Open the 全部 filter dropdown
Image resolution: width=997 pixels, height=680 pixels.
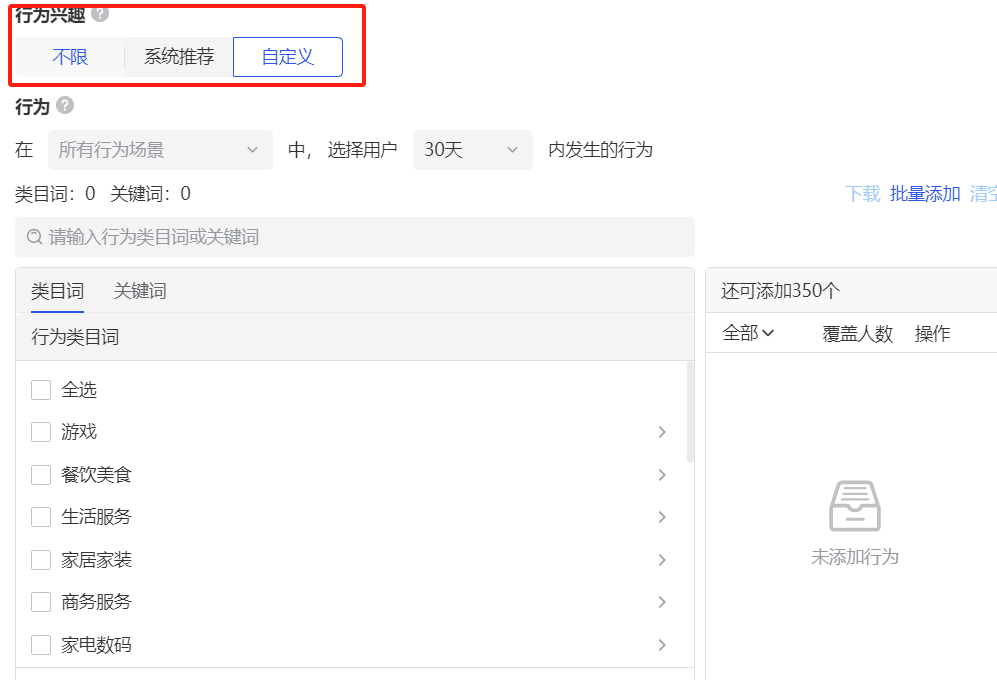tap(748, 333)
